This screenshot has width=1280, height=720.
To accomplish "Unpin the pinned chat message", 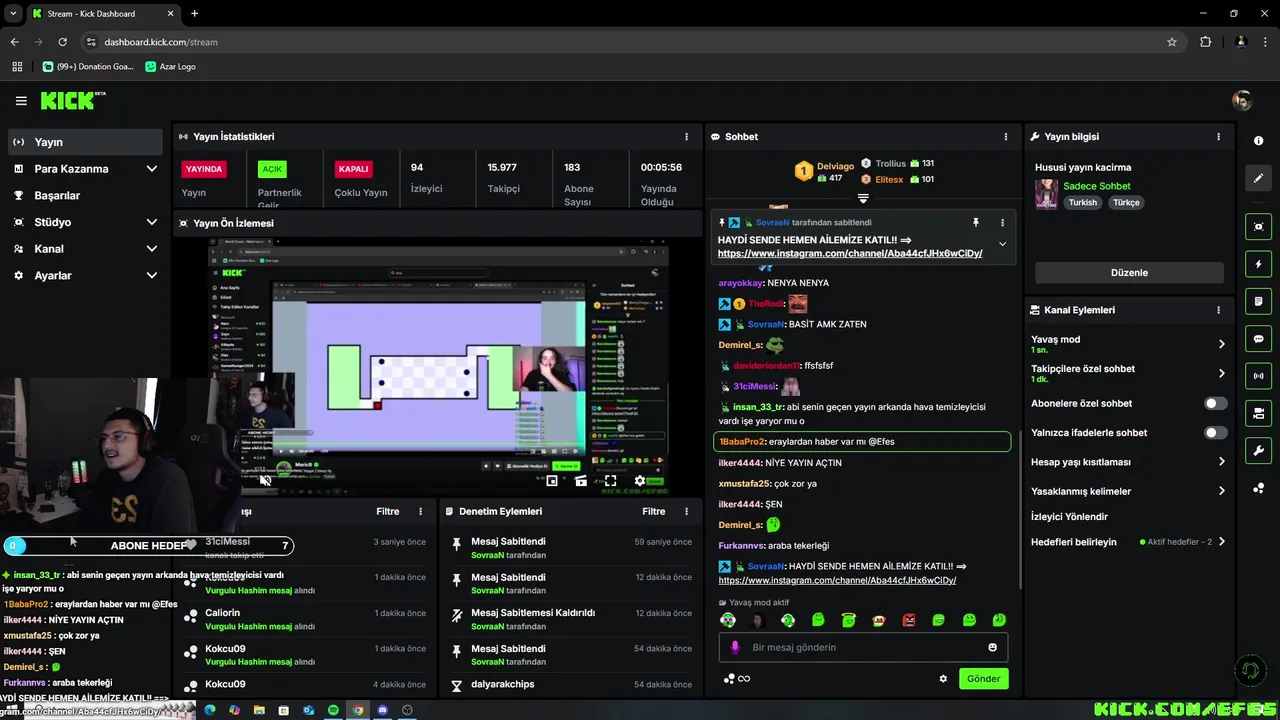I will (975, 223).
